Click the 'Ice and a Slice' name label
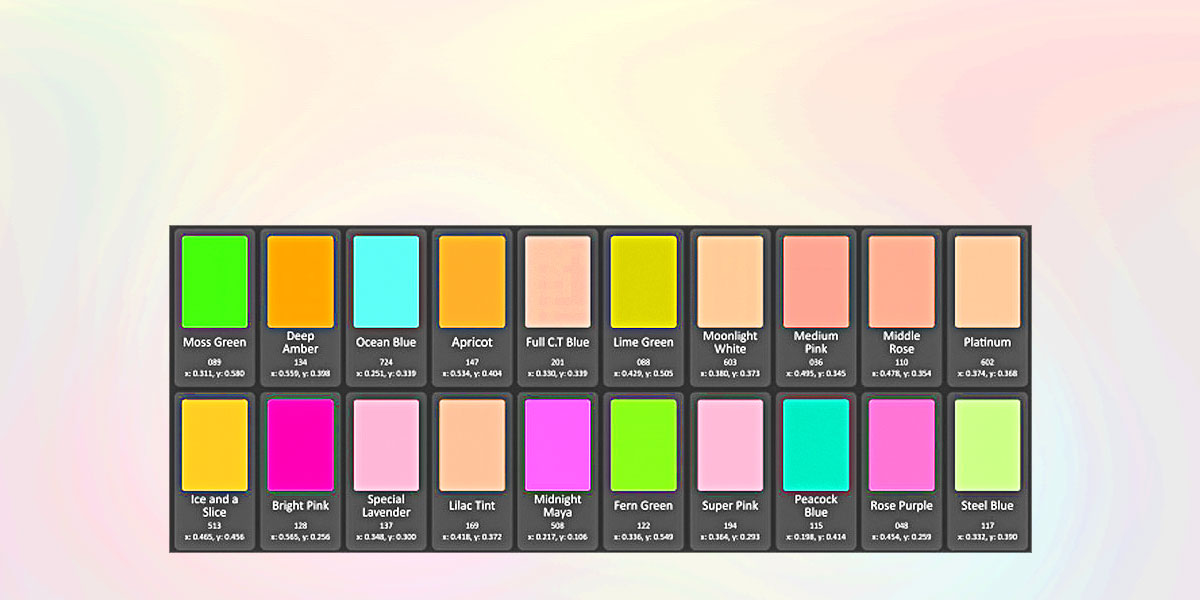 coord(214,505)
